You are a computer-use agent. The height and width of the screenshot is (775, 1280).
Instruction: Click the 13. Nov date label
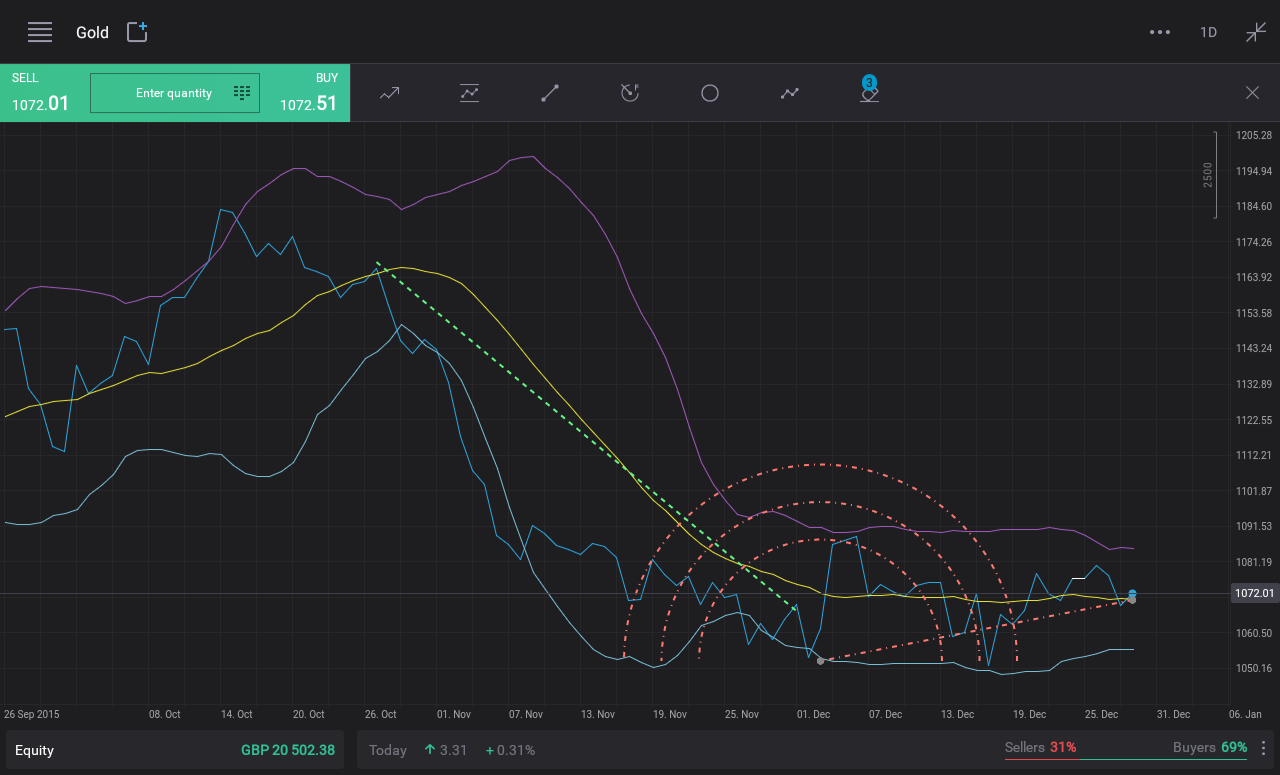pos(598,714)
